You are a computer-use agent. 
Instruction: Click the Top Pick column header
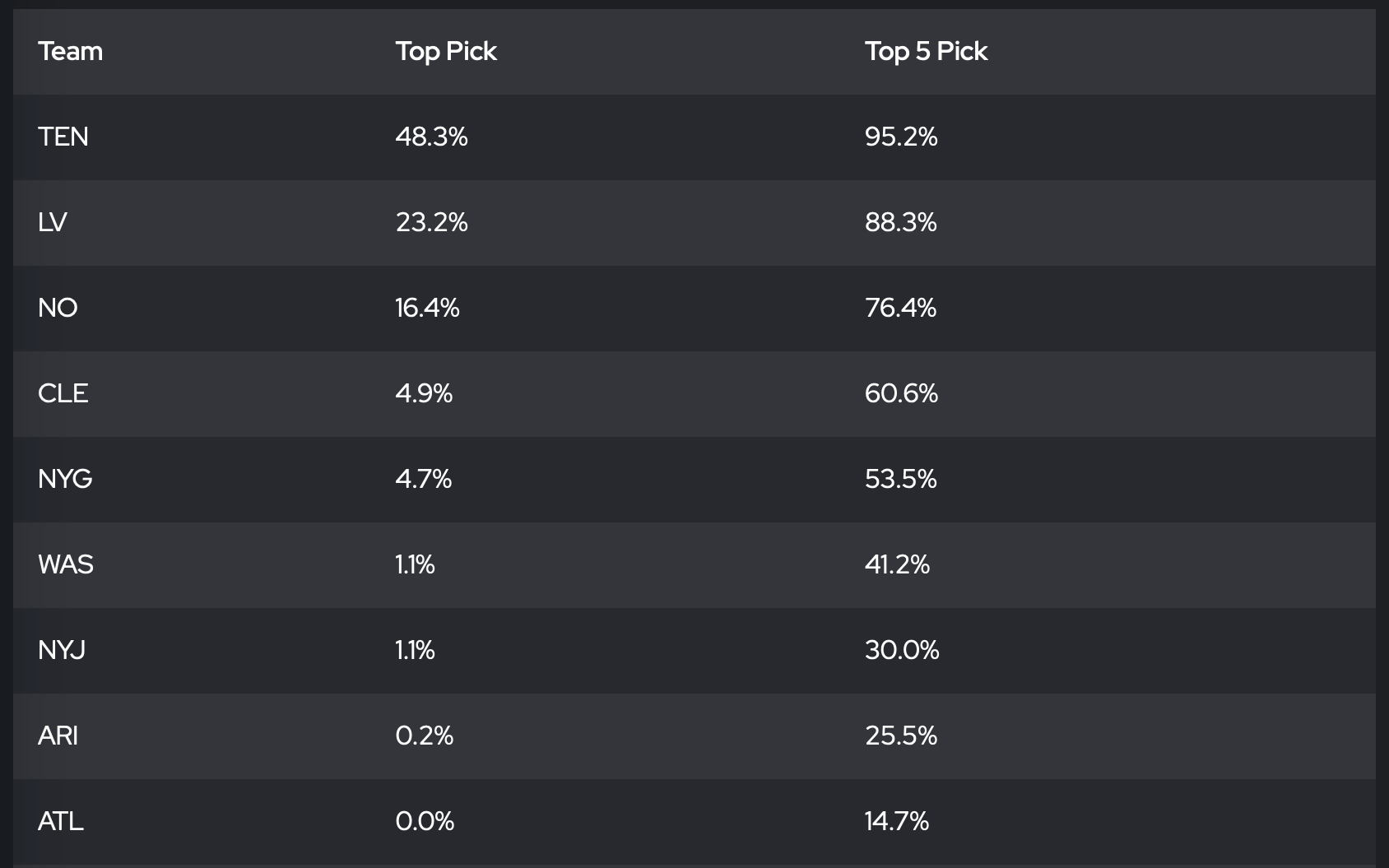point(446,51)
